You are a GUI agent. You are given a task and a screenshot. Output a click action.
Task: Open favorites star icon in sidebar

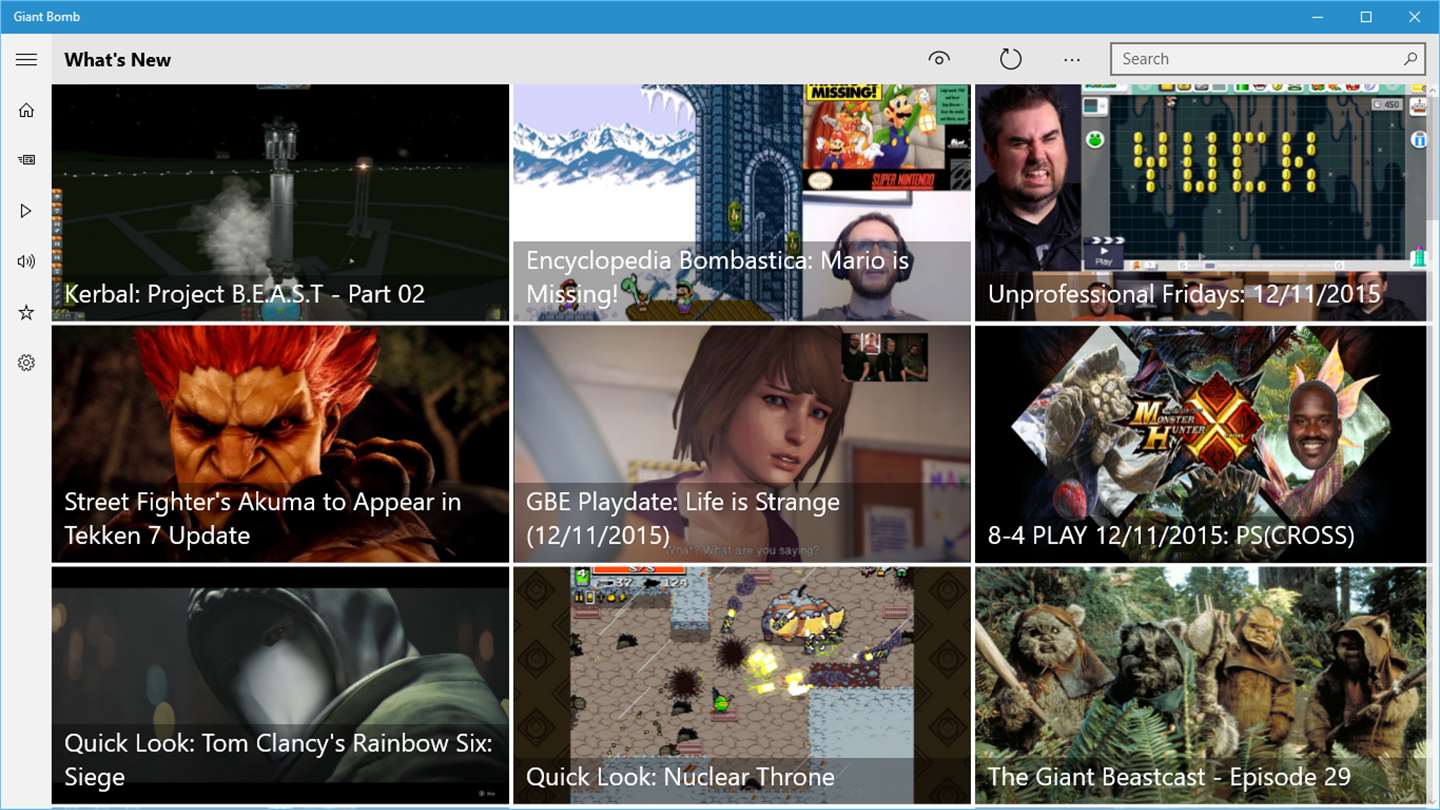point(26,313)
